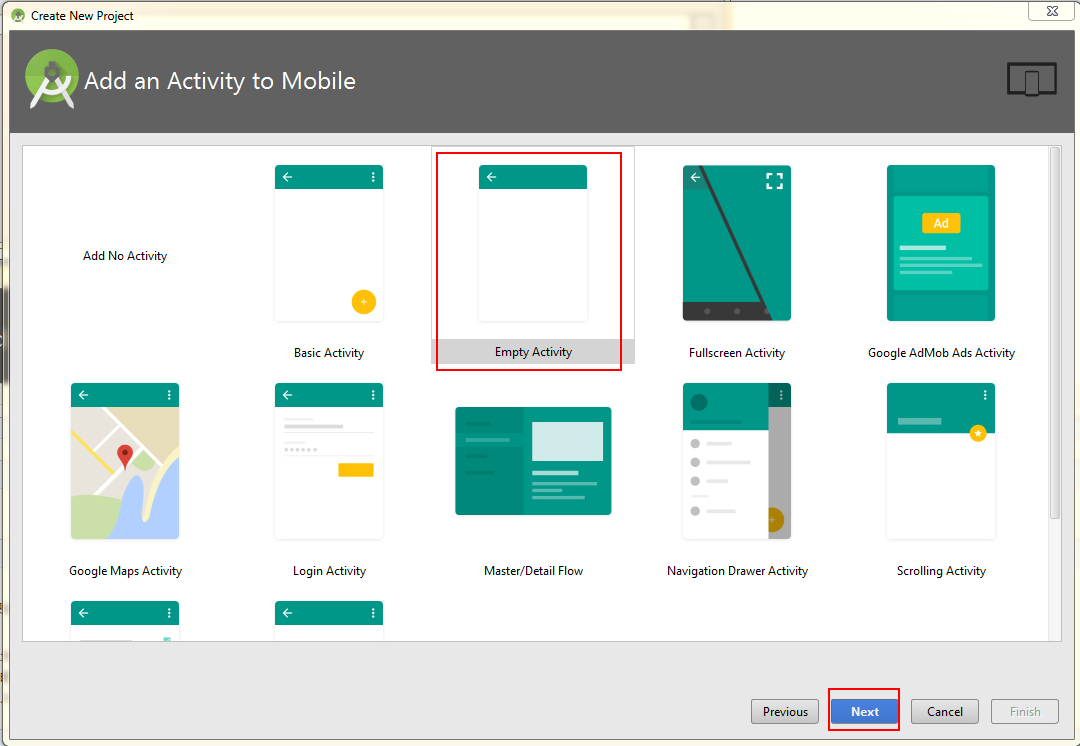The image size is (1080, 746).
Task: Click the Android Studio logo in the header
Action: point(52,79)
